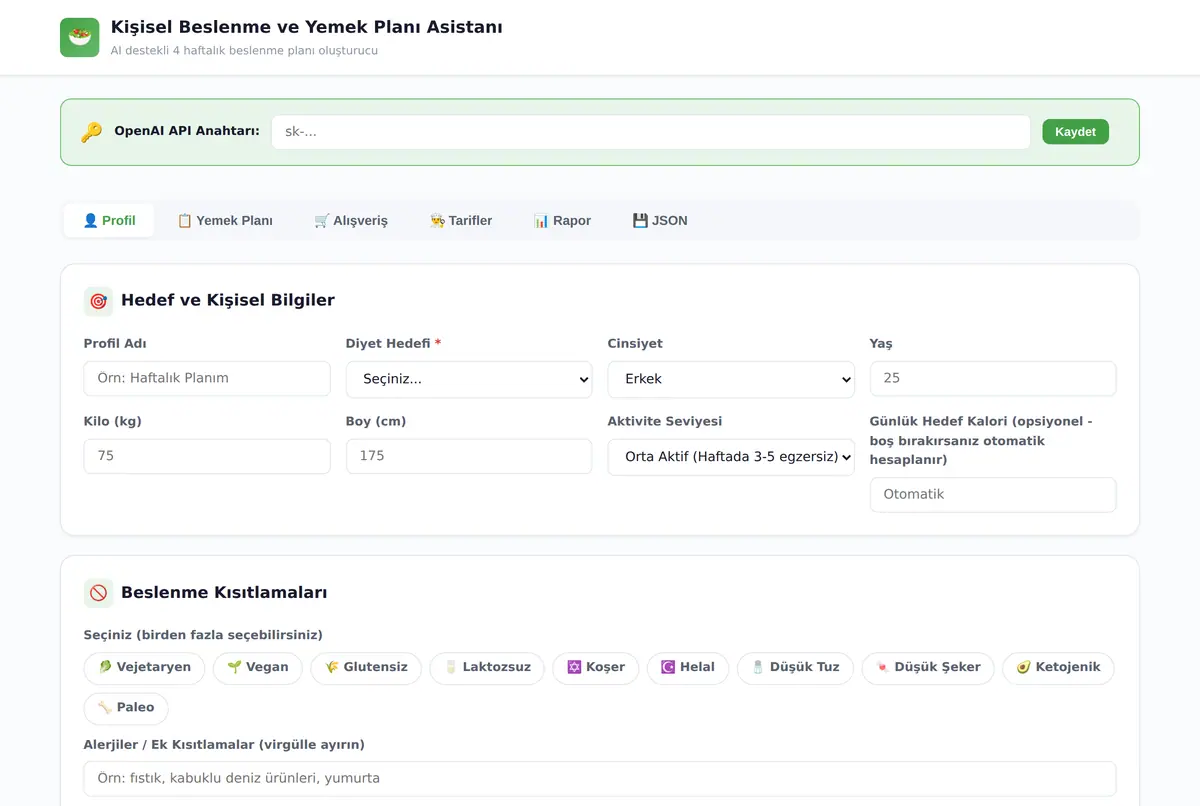
Task: Click the Kaydet button
Action: pos(1075,132)
